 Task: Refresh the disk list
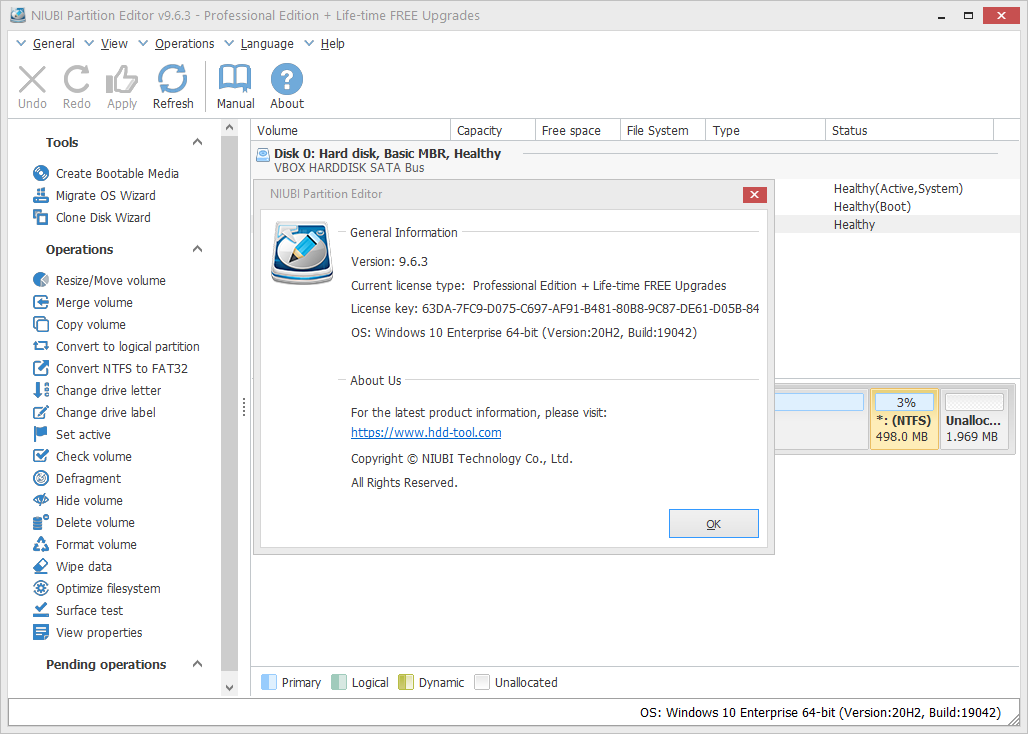coord(173,86)
